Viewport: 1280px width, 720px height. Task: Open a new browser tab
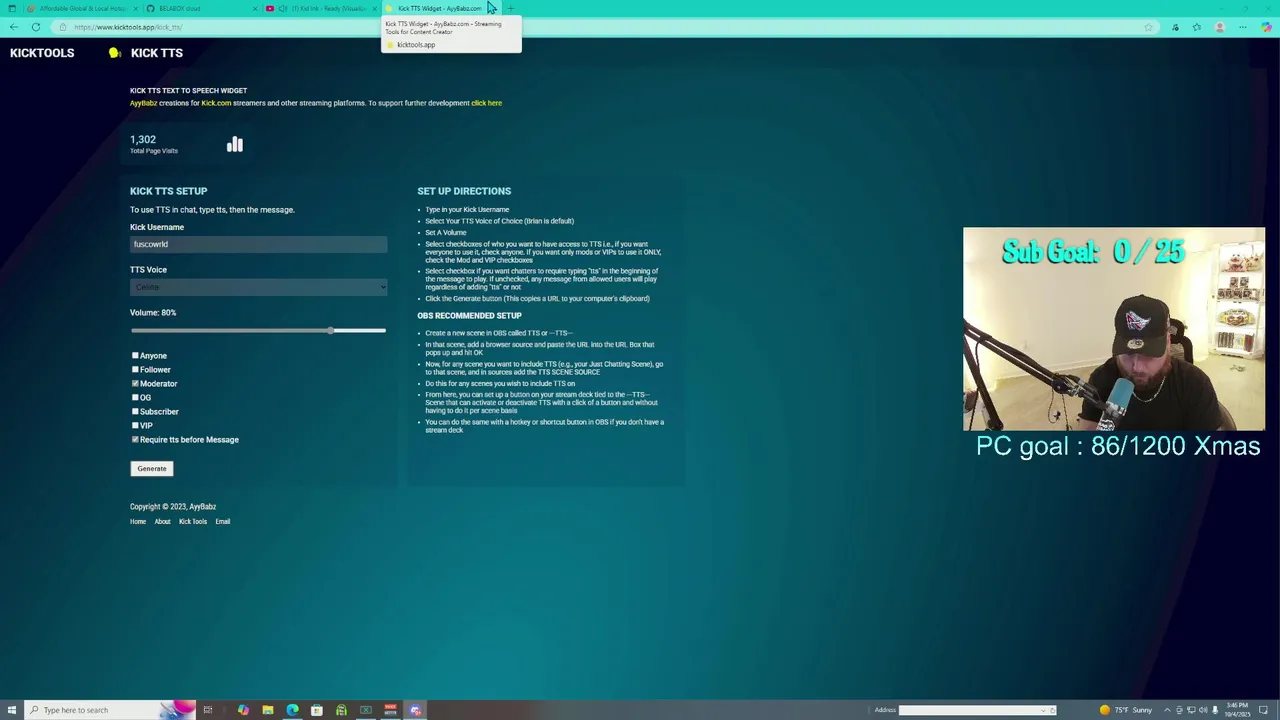(x=511, y=8)
